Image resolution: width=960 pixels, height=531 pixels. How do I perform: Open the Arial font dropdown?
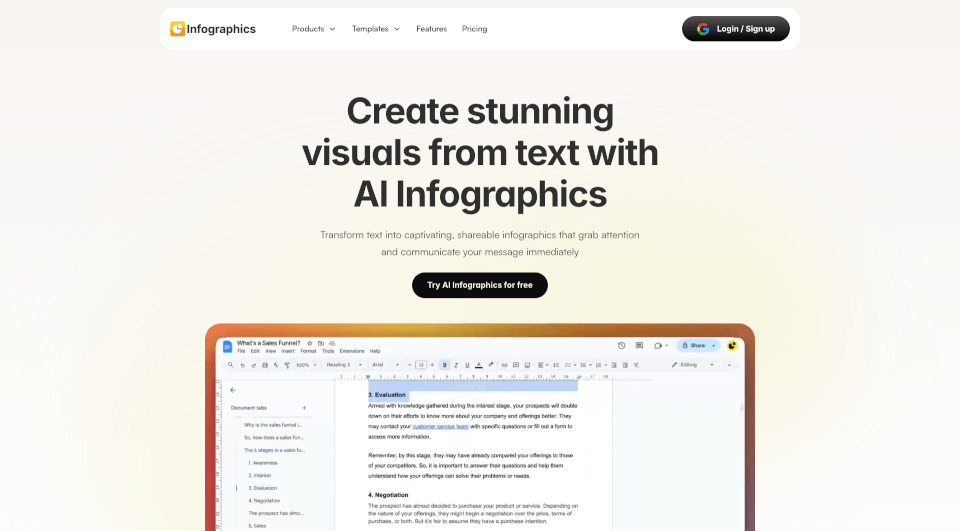pos(386,365)
